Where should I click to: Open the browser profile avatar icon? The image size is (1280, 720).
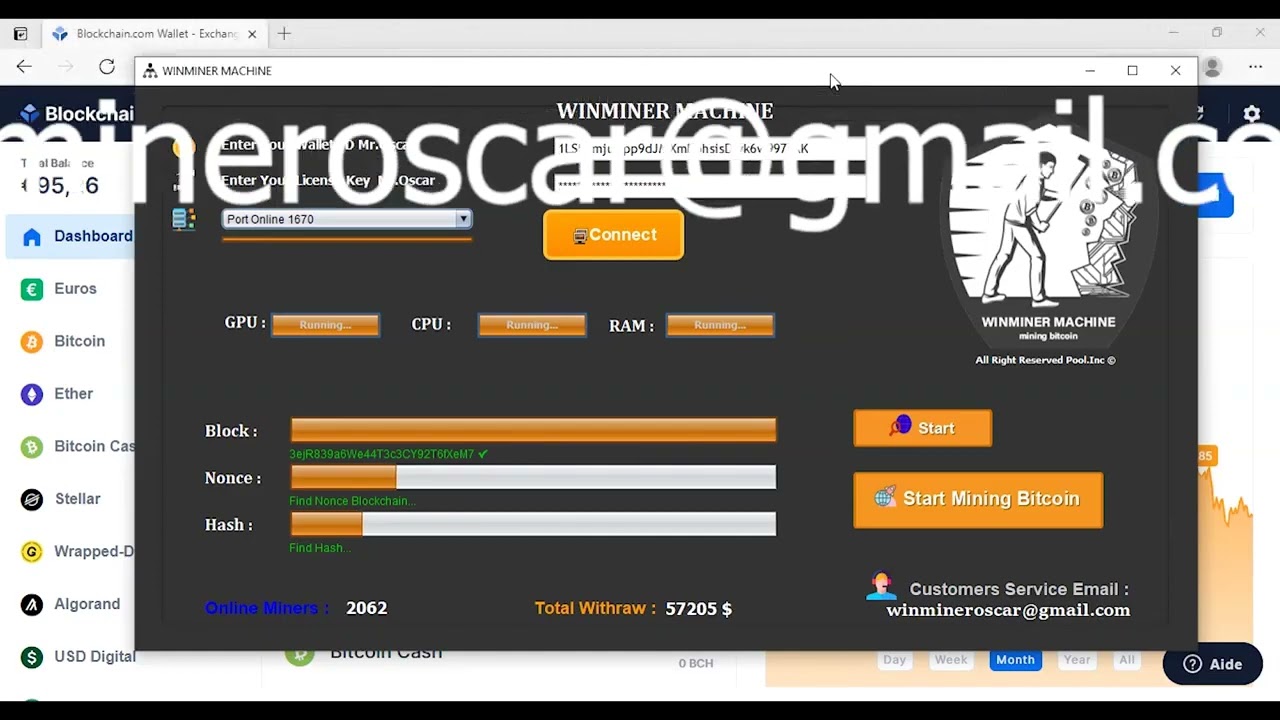pos(1213,67)
